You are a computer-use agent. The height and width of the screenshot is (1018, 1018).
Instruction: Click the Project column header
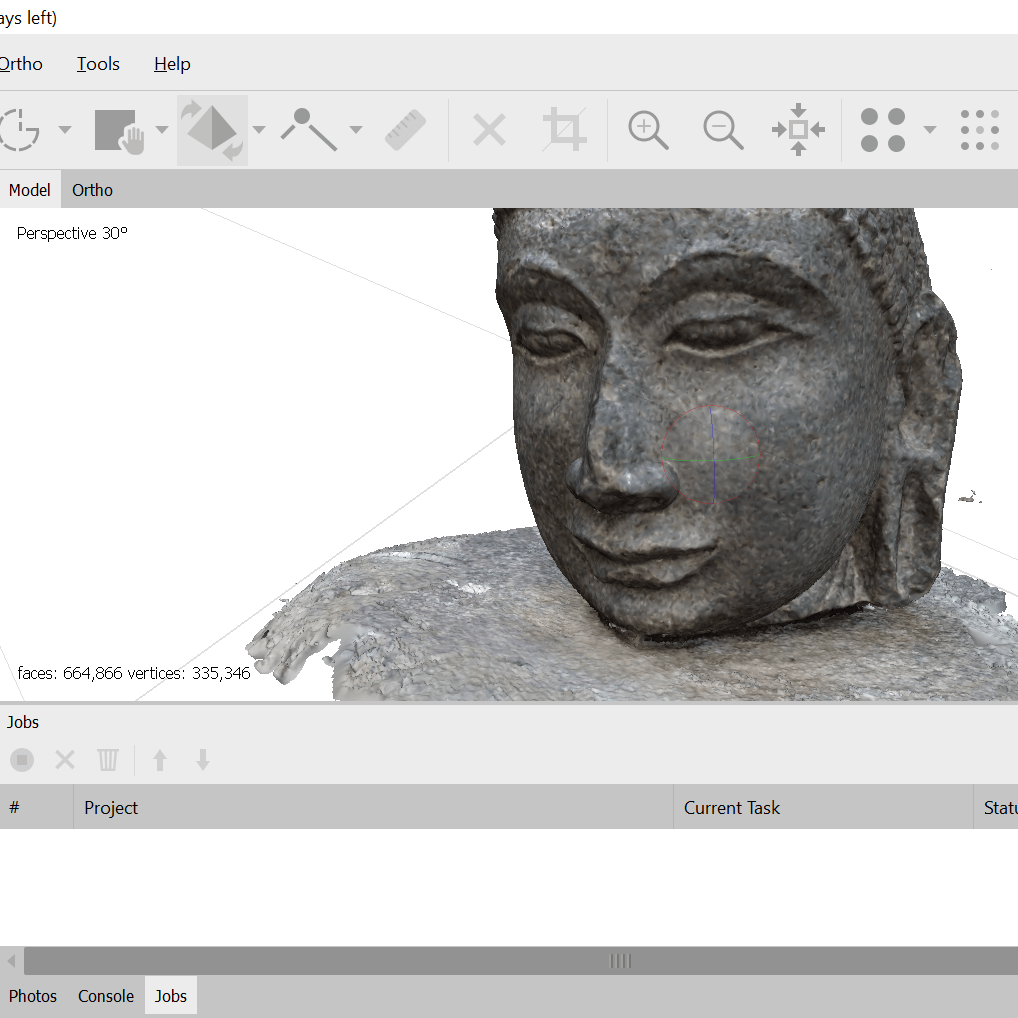(x=373, y=807)
